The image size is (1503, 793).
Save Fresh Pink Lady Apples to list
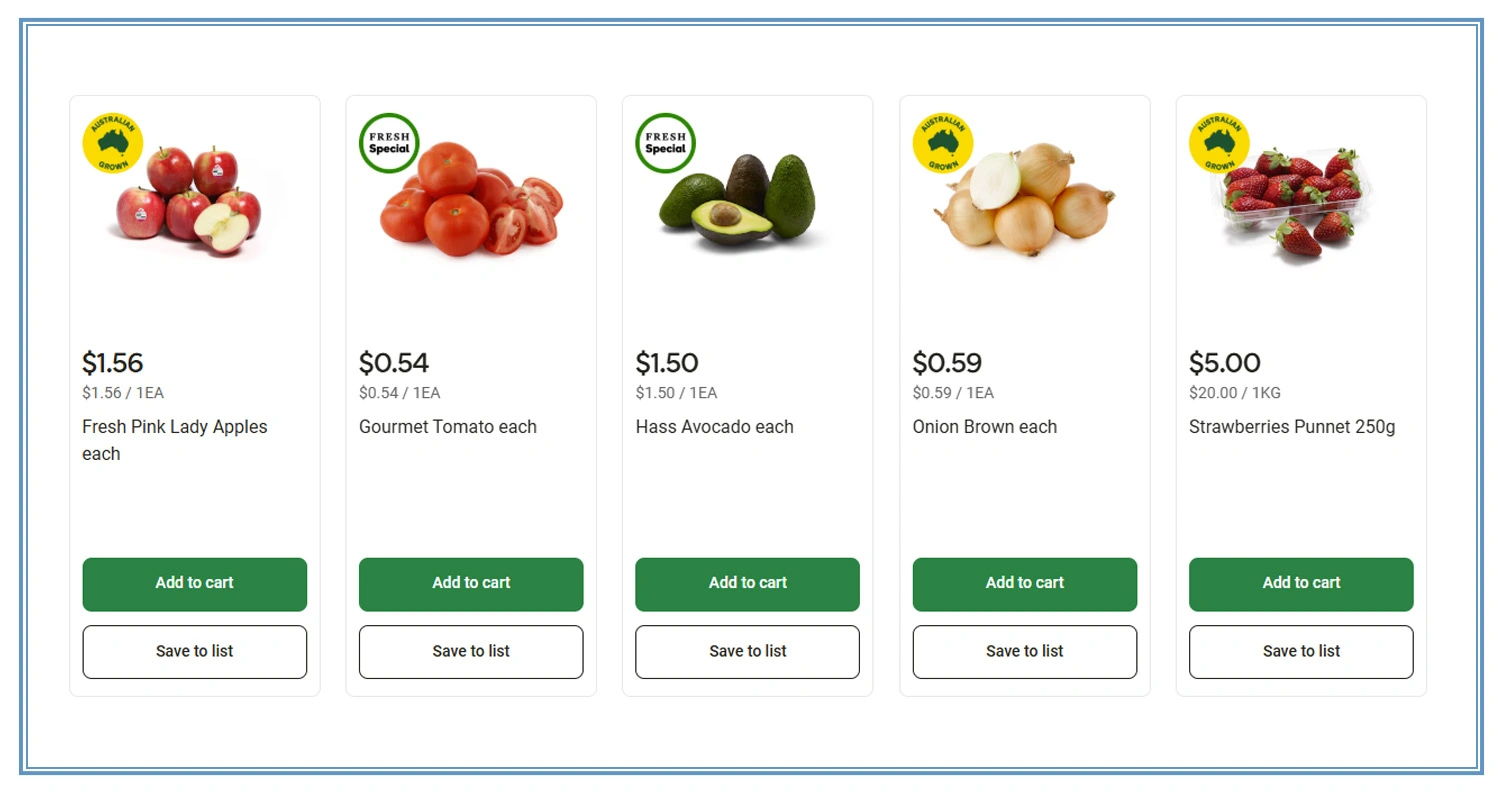click(194, 651)
